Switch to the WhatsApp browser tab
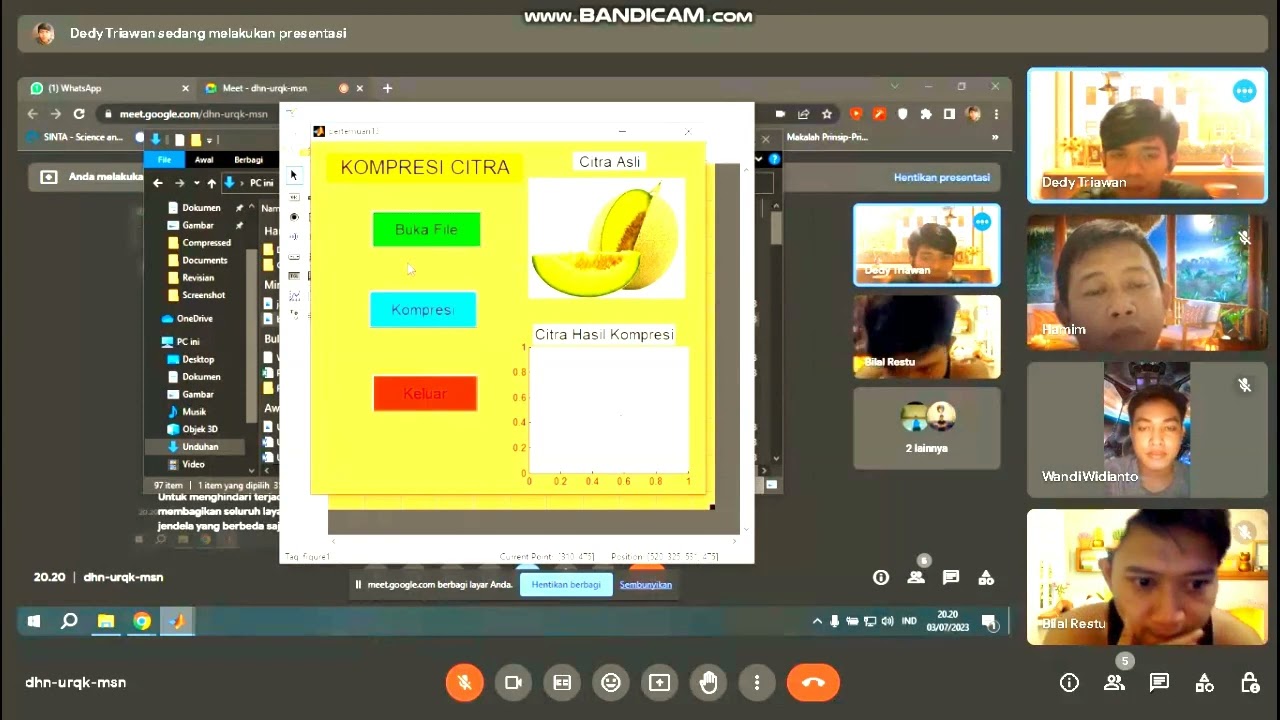Image resolution: width=1280 pixels, height=720 pixels. click(108, 88)
